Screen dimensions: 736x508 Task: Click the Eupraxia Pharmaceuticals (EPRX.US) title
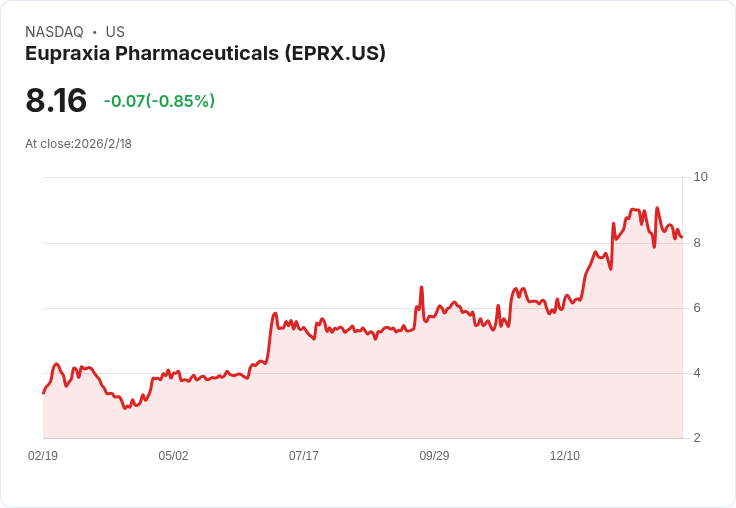(x=205, y=54)
